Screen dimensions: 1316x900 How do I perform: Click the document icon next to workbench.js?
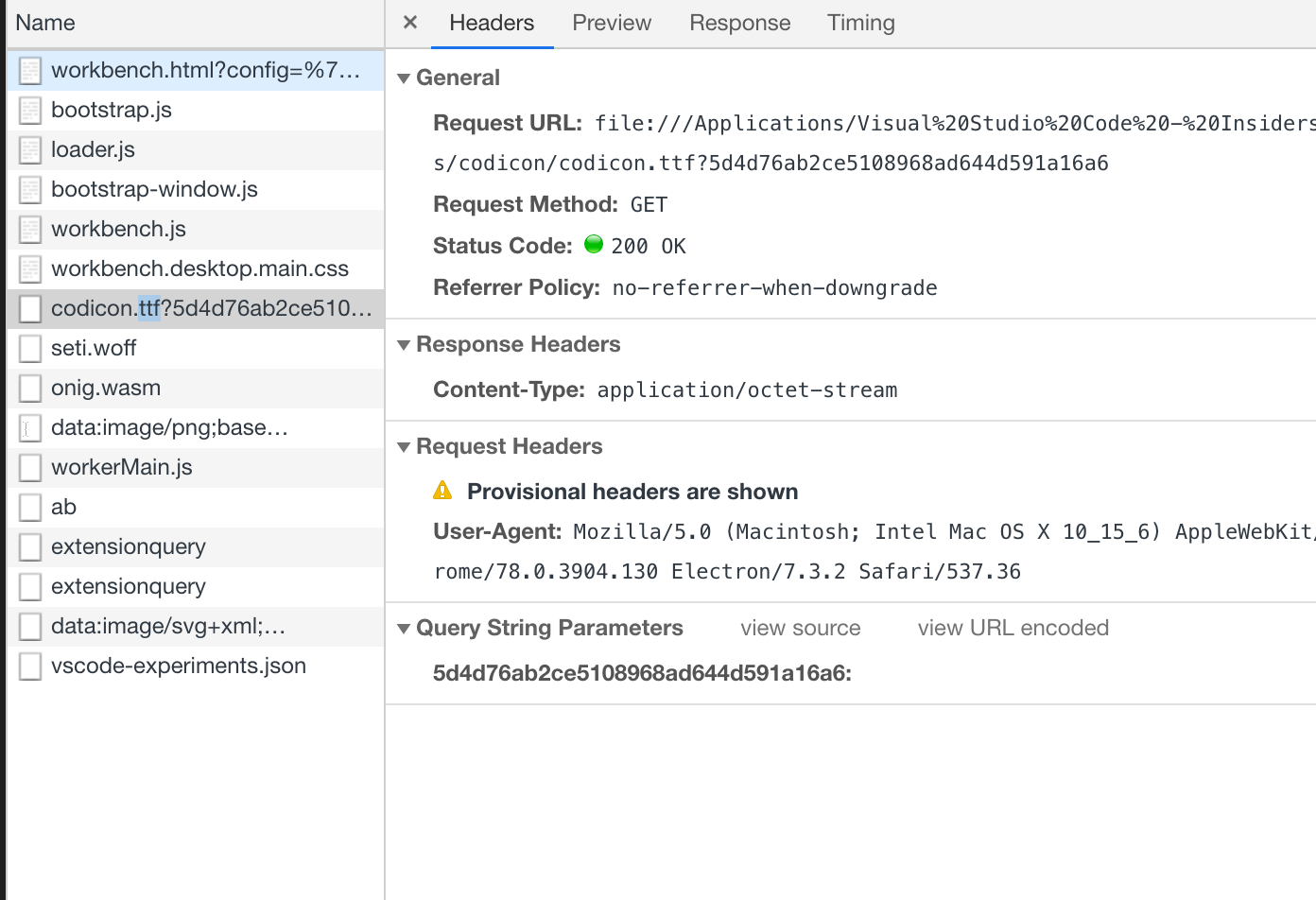(29, 229)
